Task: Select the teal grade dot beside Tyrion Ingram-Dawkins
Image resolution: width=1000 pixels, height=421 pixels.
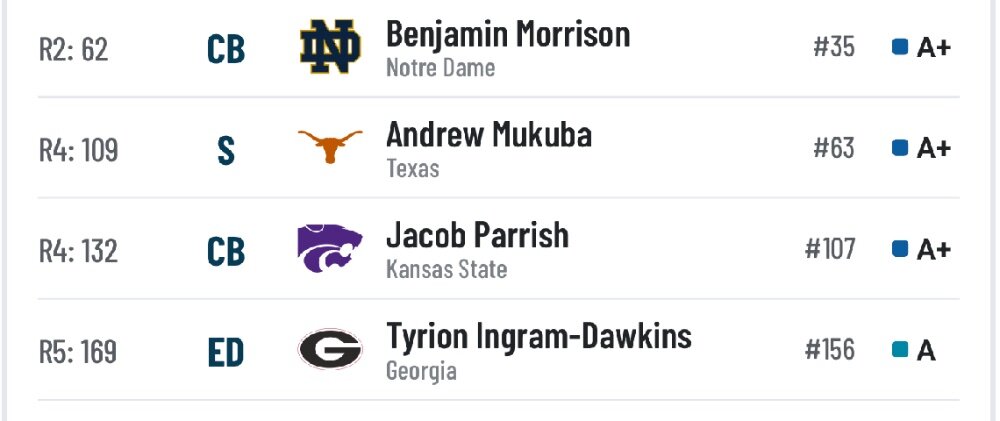Action: [900, 350]
